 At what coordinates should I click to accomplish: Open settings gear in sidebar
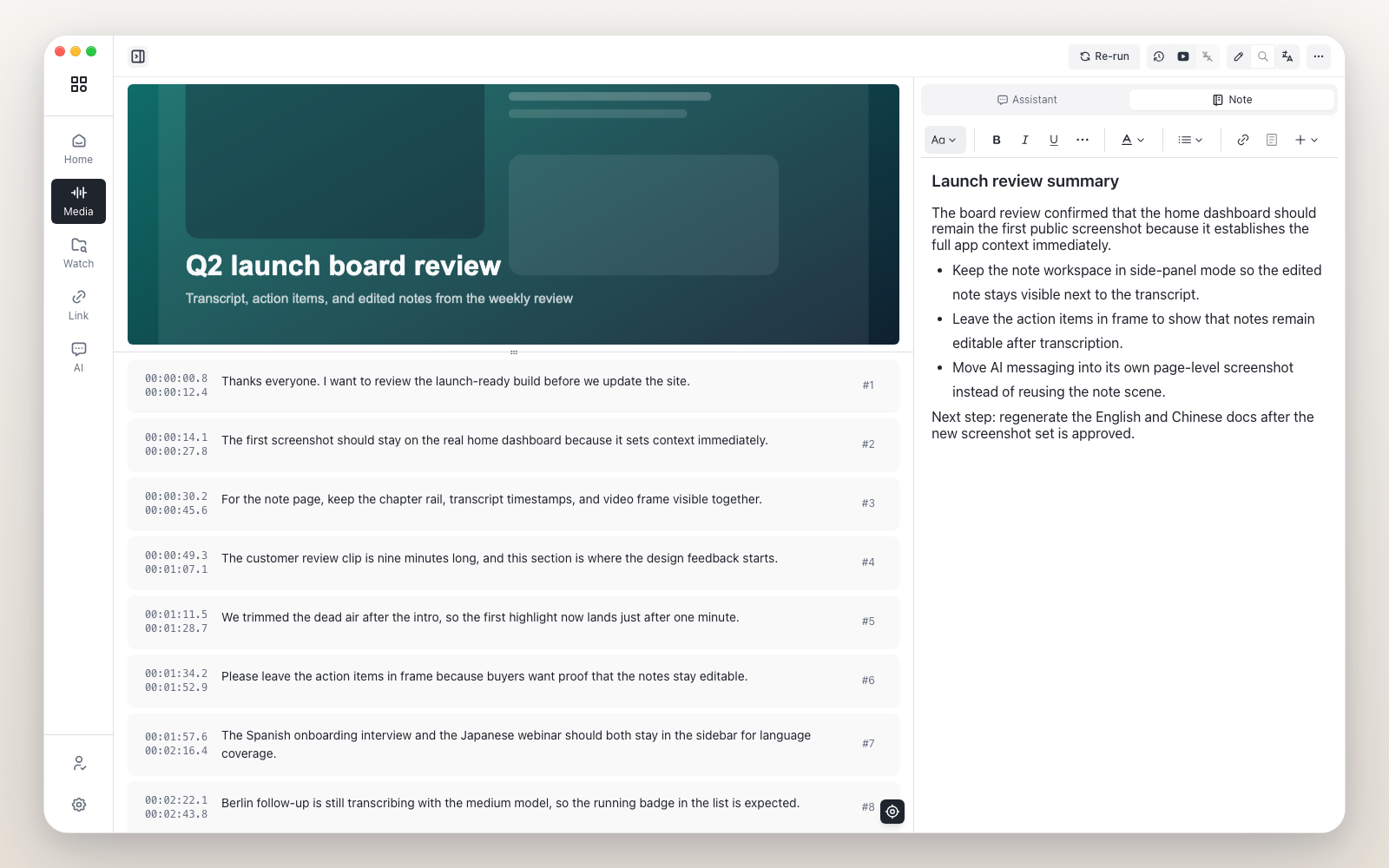79,805
